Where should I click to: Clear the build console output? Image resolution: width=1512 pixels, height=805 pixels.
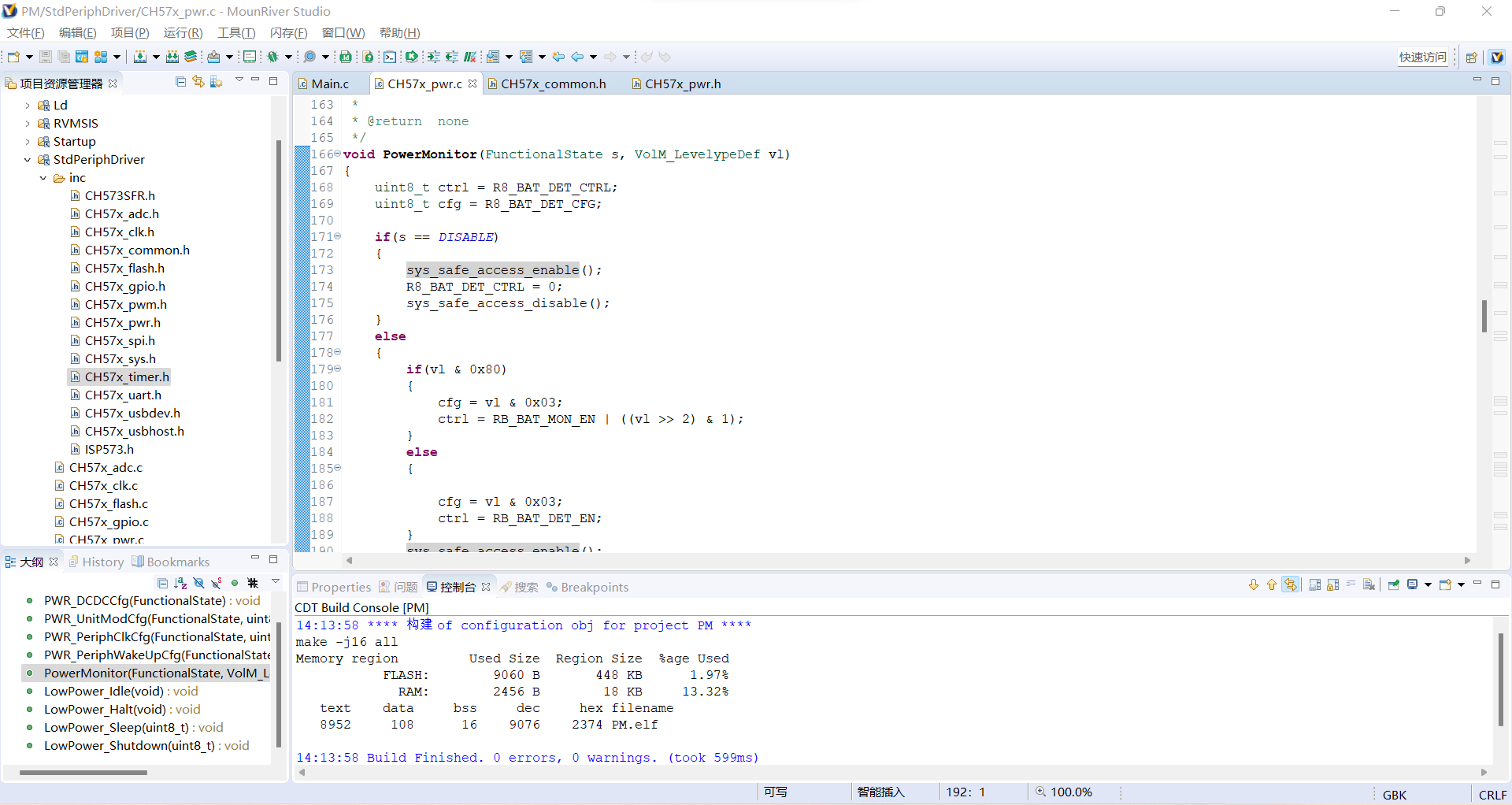(1369, 584)
